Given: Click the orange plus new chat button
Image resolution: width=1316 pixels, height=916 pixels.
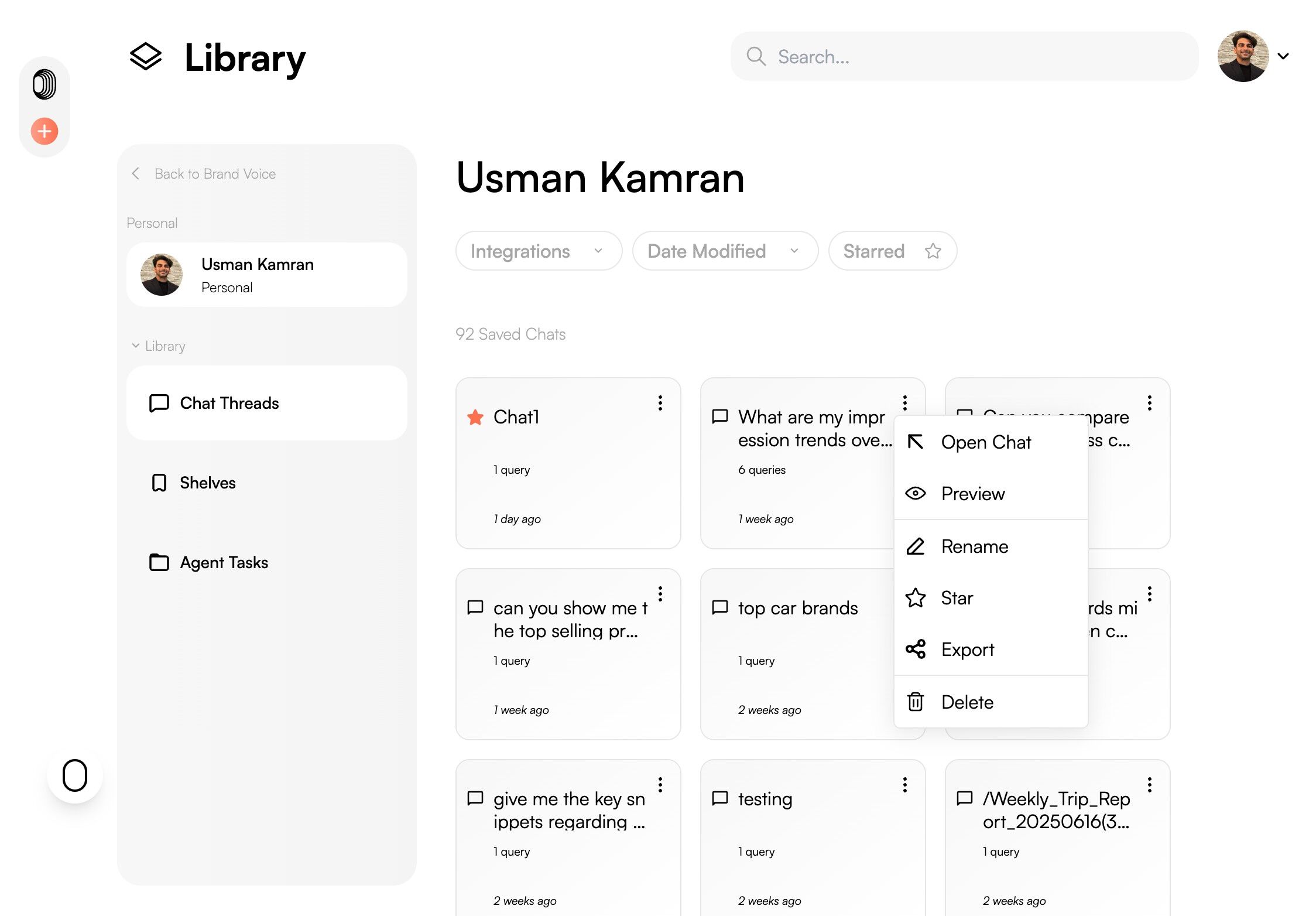Looking at the screenshot, I should coord(44,131).
